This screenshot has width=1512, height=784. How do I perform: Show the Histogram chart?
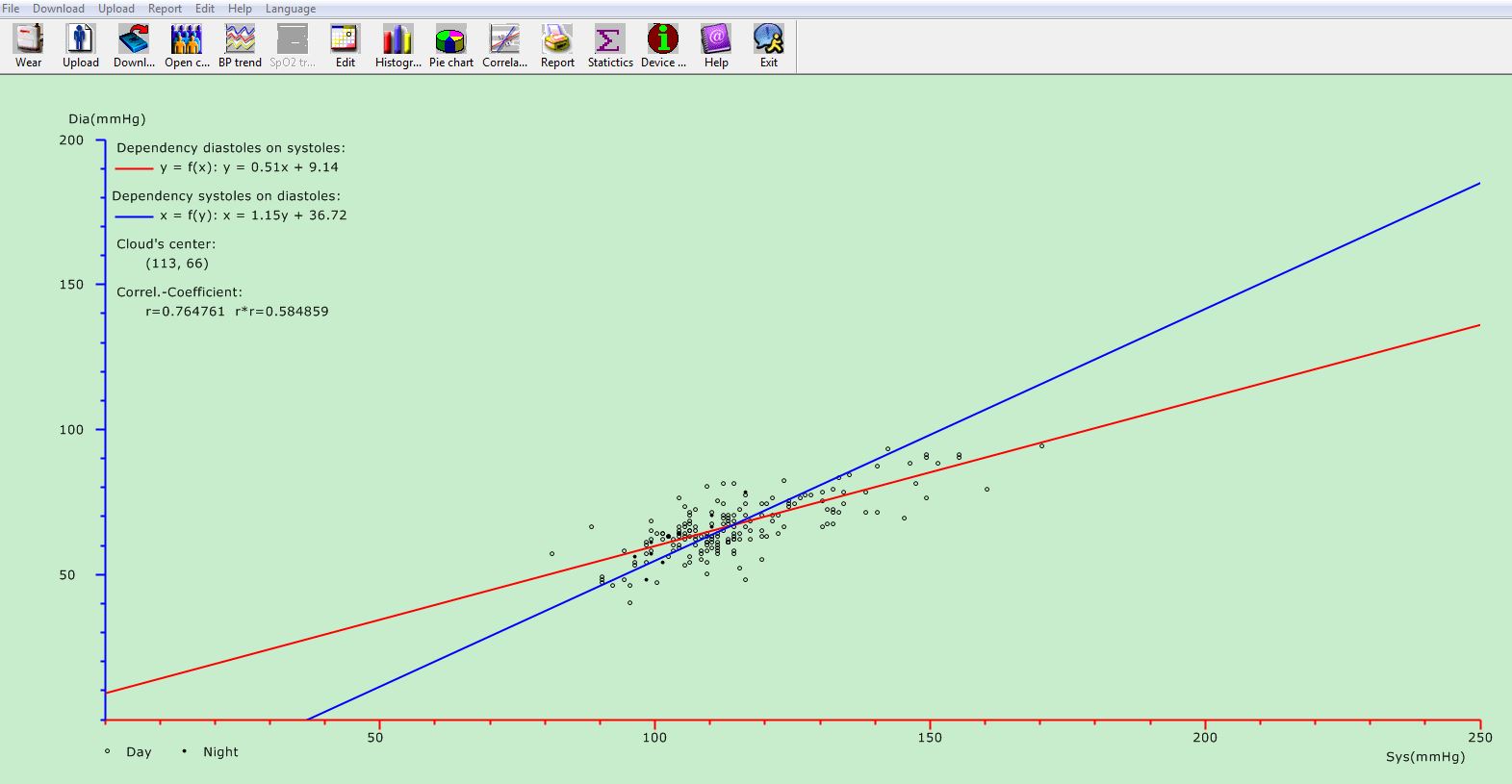pos(397,40)
